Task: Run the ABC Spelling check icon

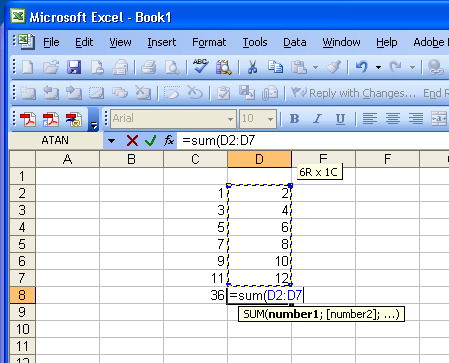Action: click(x=200, y=66)
